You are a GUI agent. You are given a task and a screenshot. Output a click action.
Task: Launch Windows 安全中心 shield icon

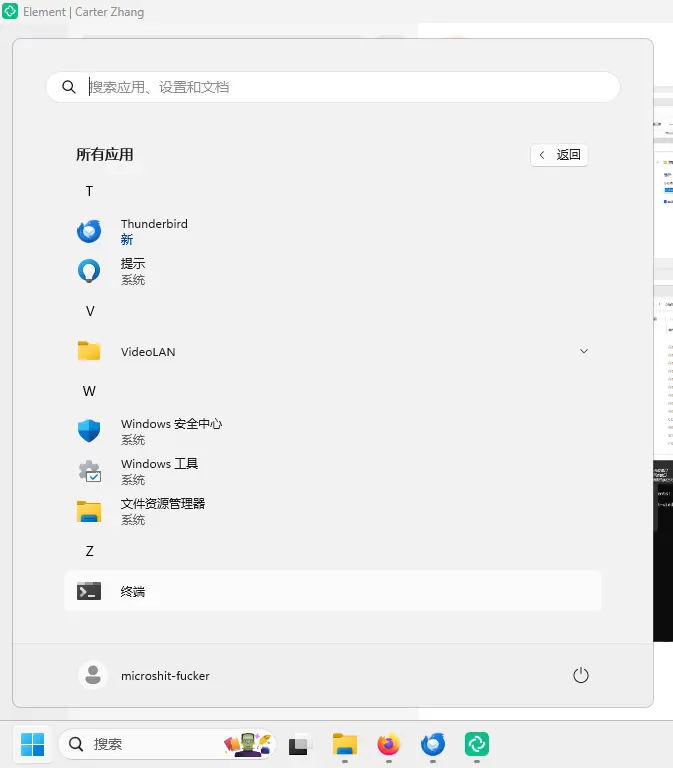pyautogui.click(x=89, y=431)
